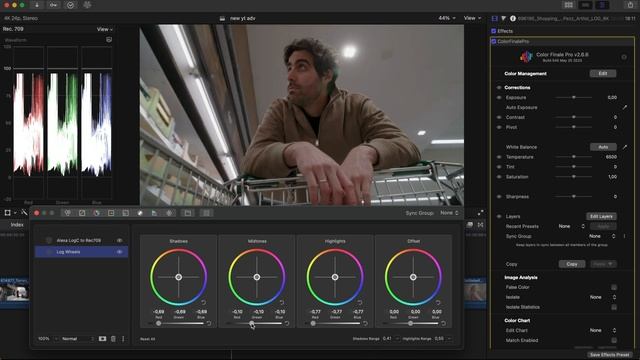Click the Color Management Edit button
Viewport: 640px width, 360px height.
tap(603, 73)
